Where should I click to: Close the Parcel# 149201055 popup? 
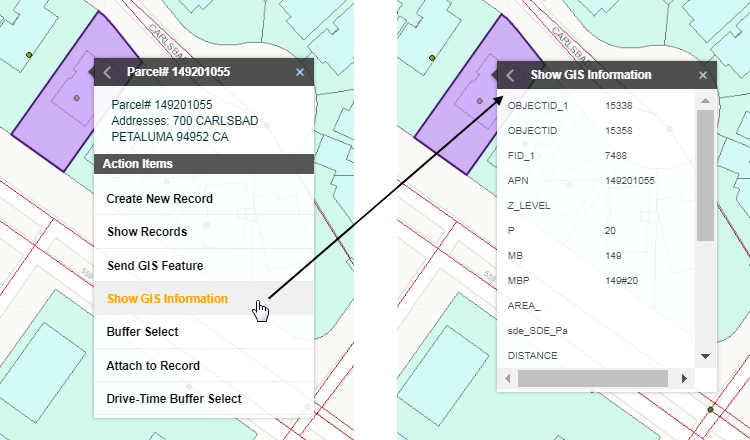point(299,72)
